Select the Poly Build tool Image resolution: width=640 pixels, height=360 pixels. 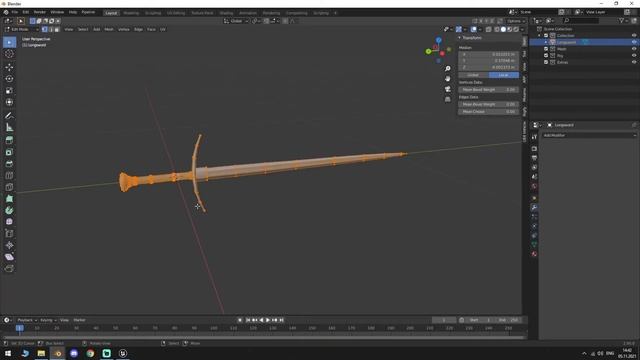tap(9, 199)
